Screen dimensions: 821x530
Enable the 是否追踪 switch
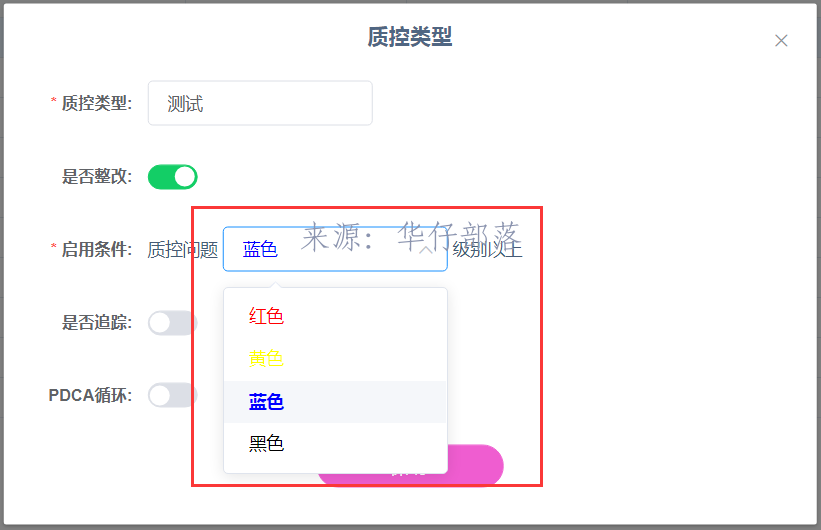(x=172, y=323)
